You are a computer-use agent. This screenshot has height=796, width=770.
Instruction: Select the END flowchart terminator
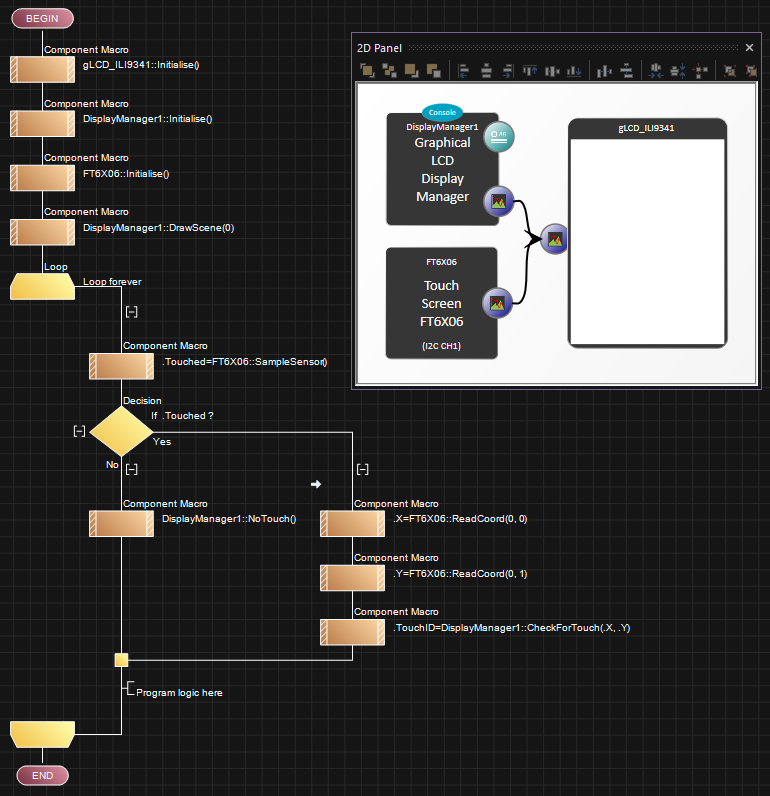(42, 775)
